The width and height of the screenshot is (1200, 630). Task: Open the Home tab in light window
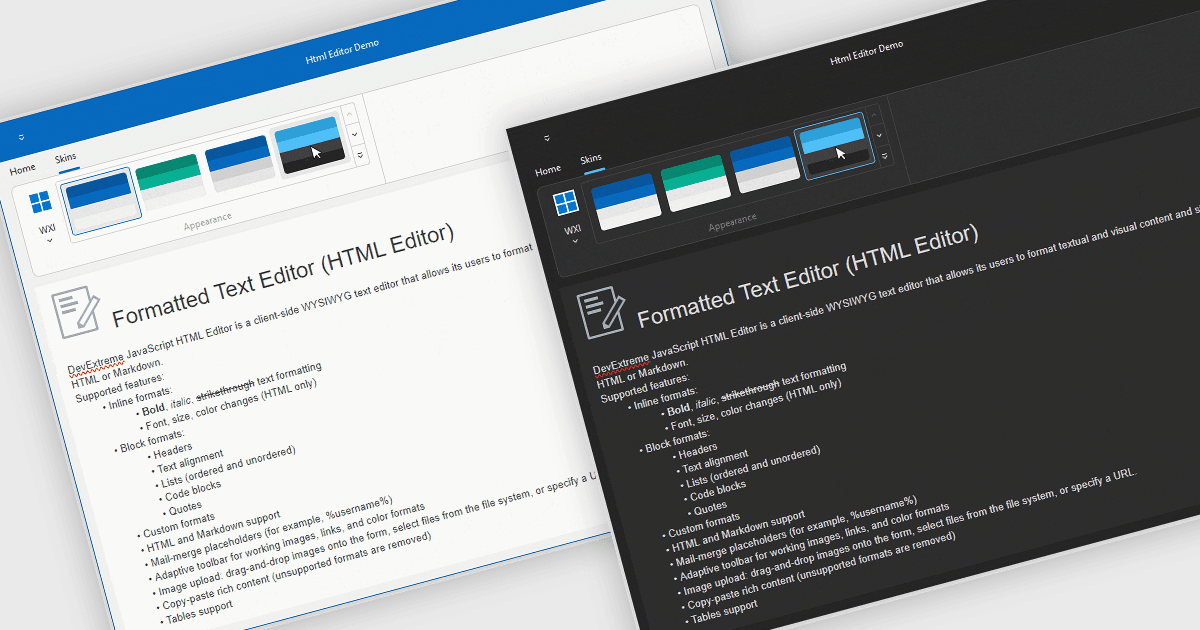point(23,169)
